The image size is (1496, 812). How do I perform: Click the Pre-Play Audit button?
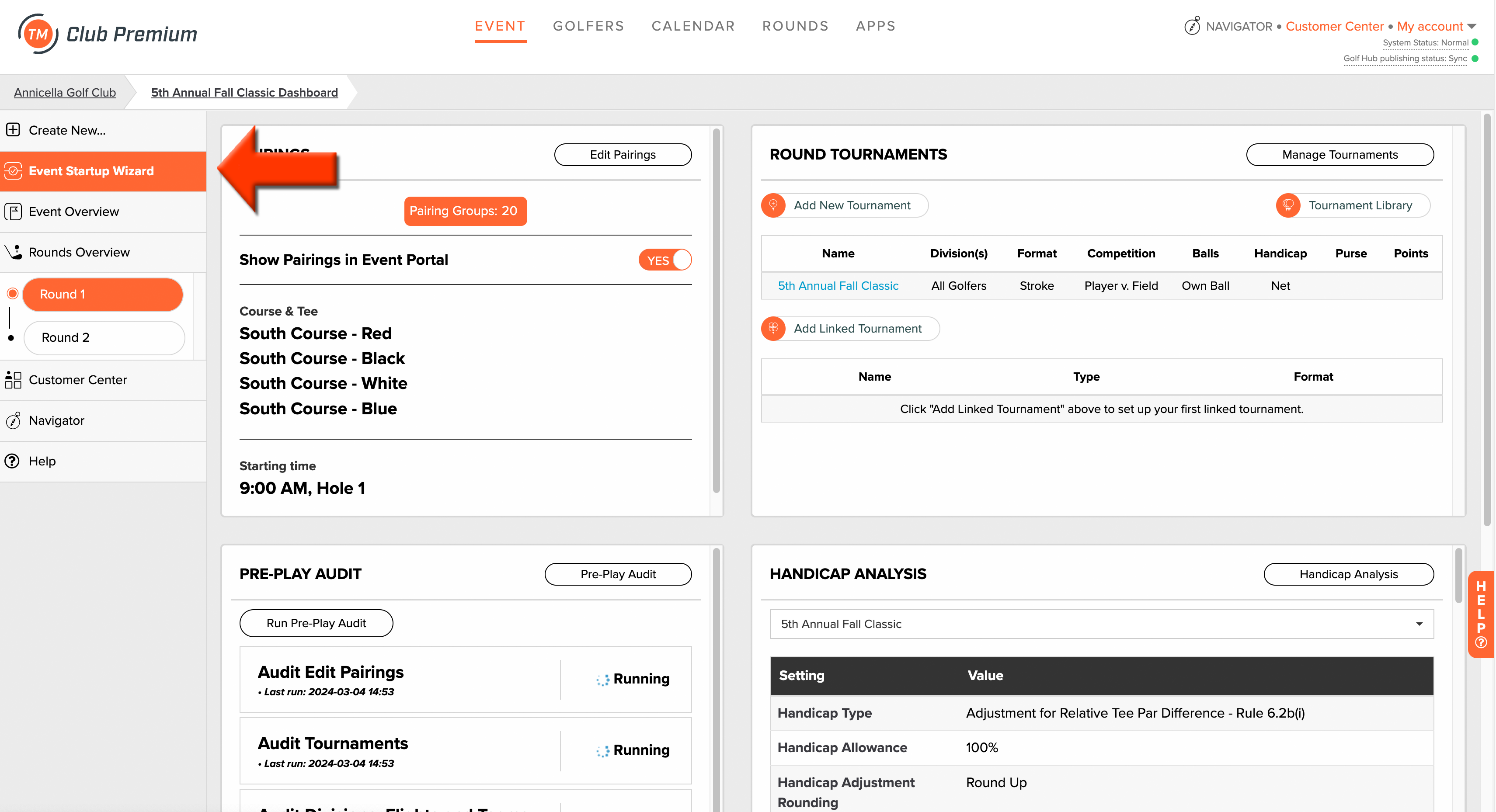(x=618, y=574)
